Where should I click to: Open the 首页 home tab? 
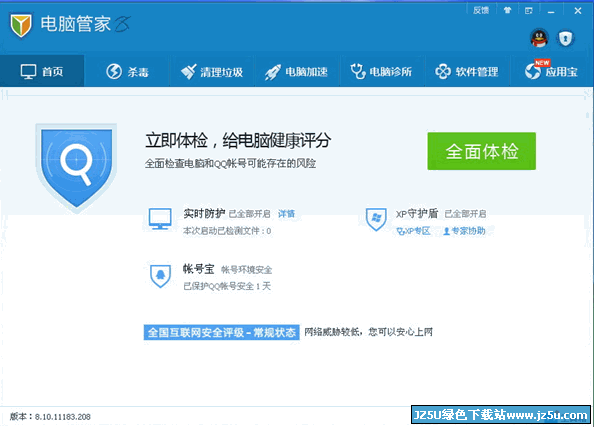click(x=42, y=71)
